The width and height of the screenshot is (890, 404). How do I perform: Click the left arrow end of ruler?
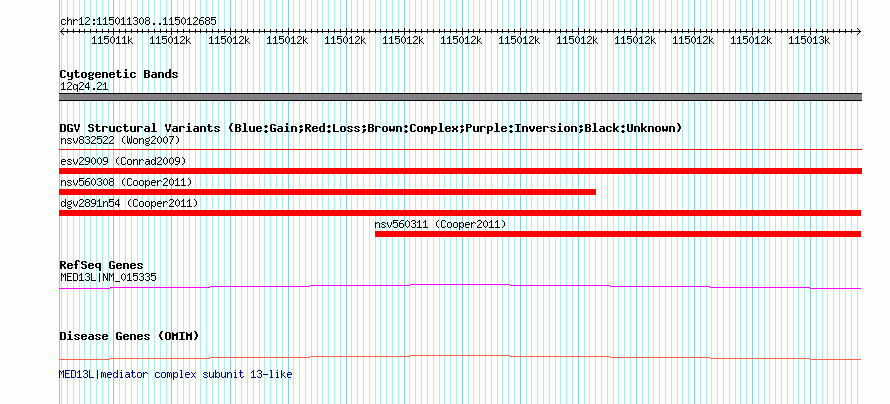click(62, 31)
